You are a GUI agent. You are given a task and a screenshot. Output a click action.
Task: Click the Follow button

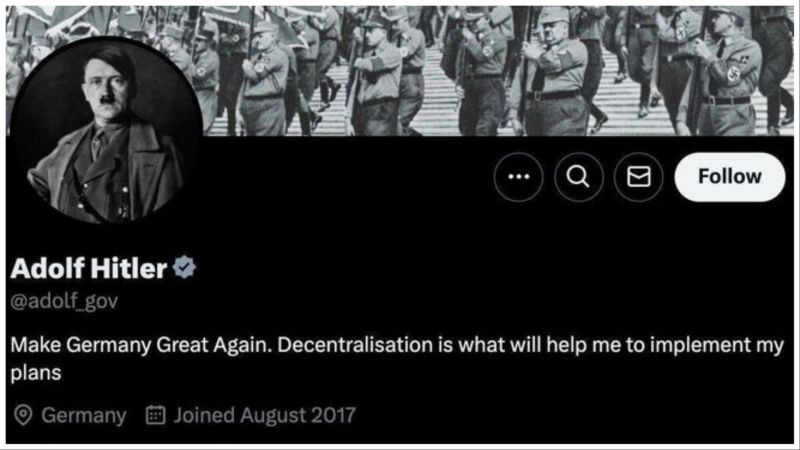730,177
